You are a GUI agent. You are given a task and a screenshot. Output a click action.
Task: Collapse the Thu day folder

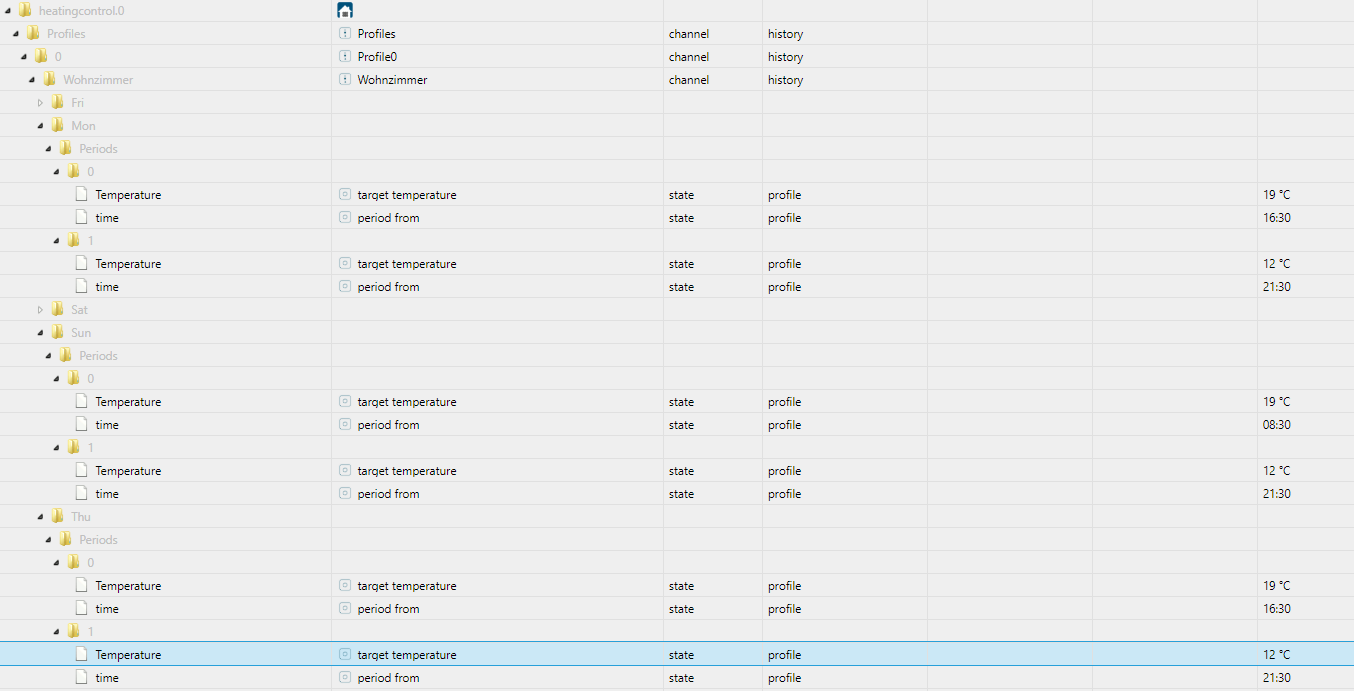(x=41, y=517)
